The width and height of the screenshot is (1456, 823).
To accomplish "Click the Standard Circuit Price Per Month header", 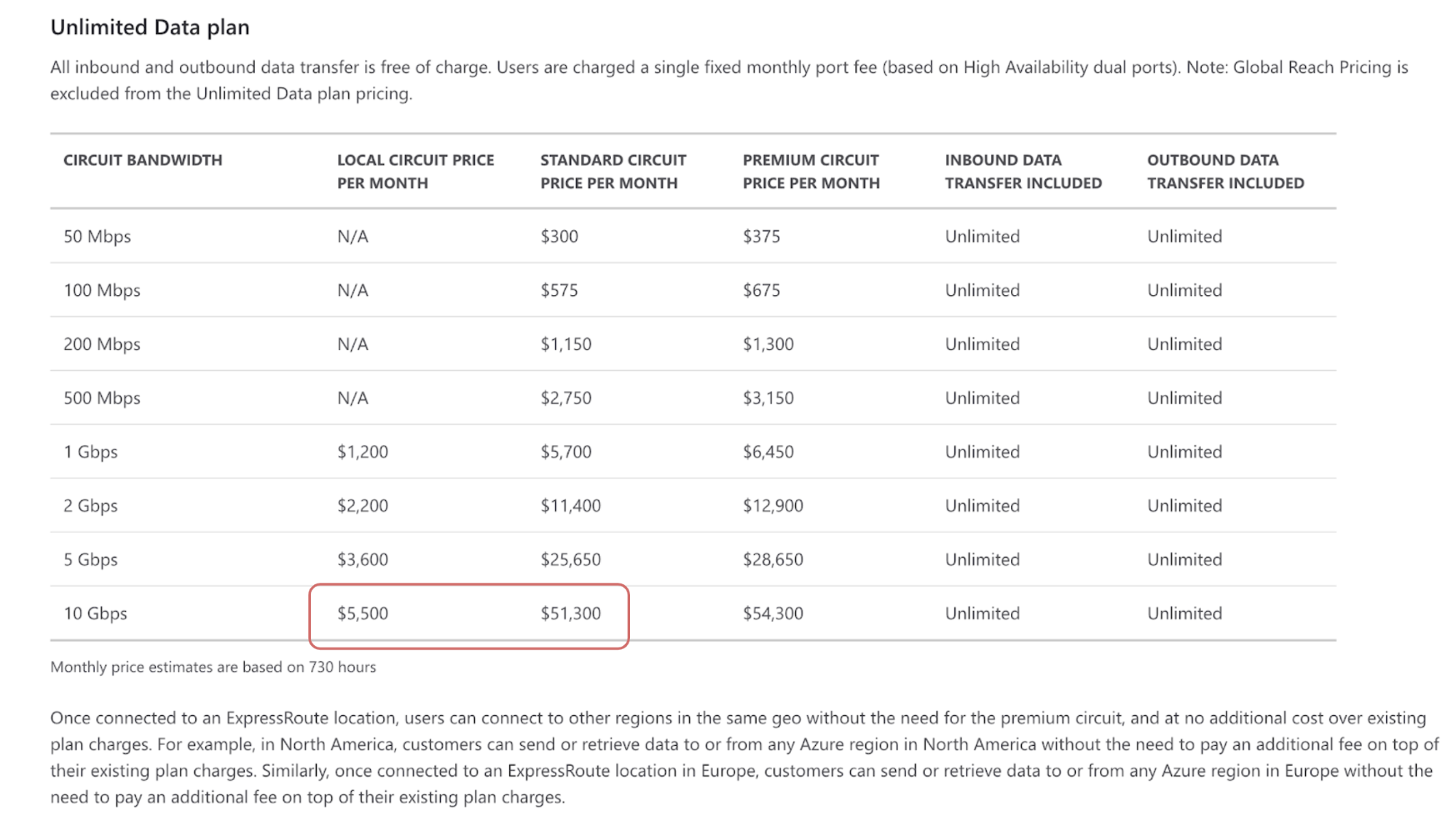I will tap(613, 172).
